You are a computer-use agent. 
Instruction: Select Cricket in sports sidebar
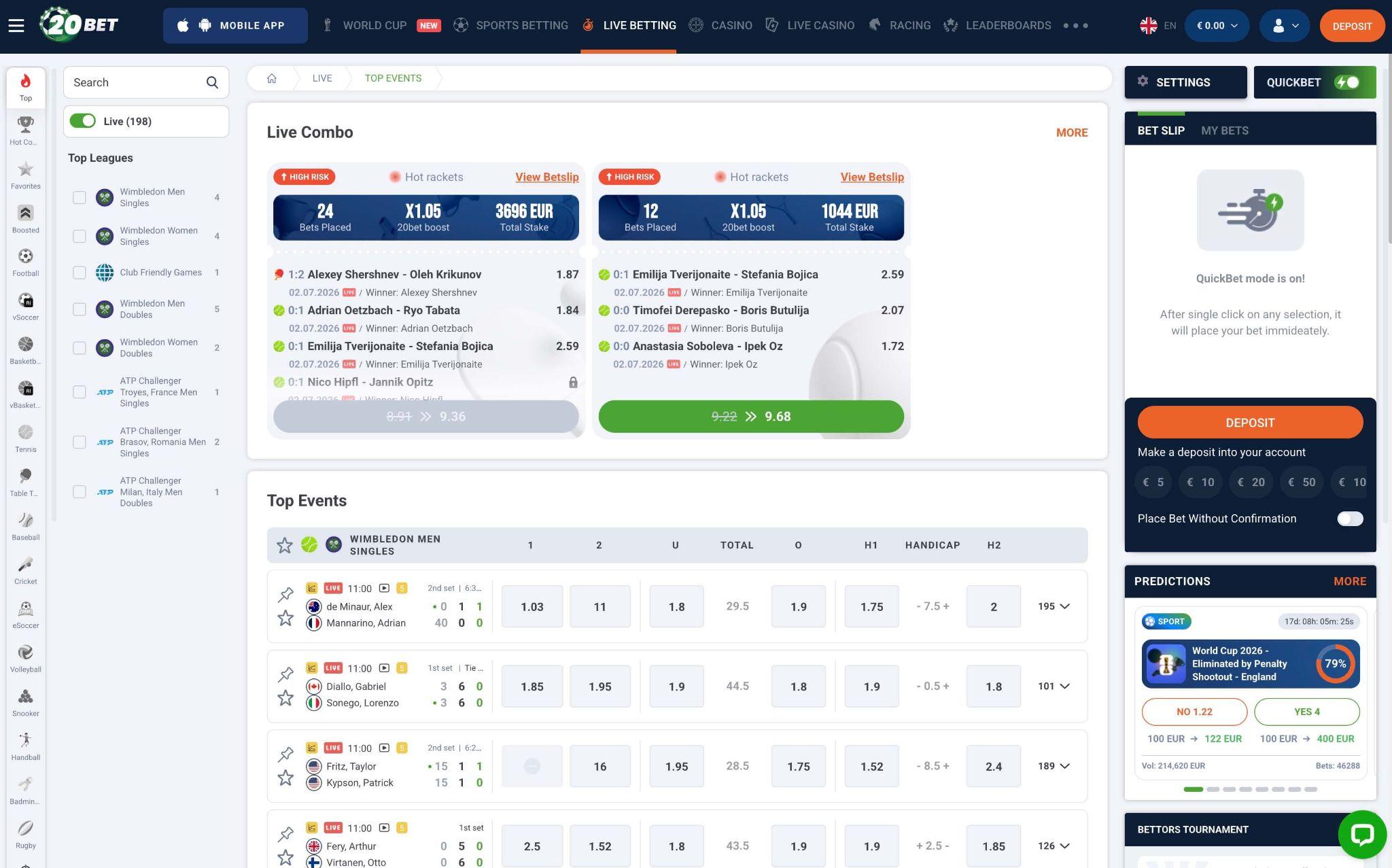point(26,570)
